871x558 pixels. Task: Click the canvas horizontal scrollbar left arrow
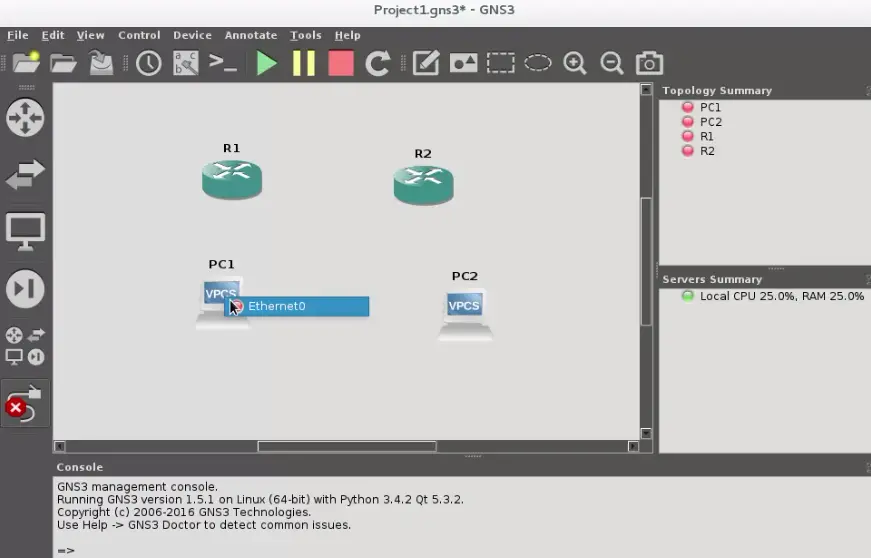pyautogui.click(x=59, y=446)
